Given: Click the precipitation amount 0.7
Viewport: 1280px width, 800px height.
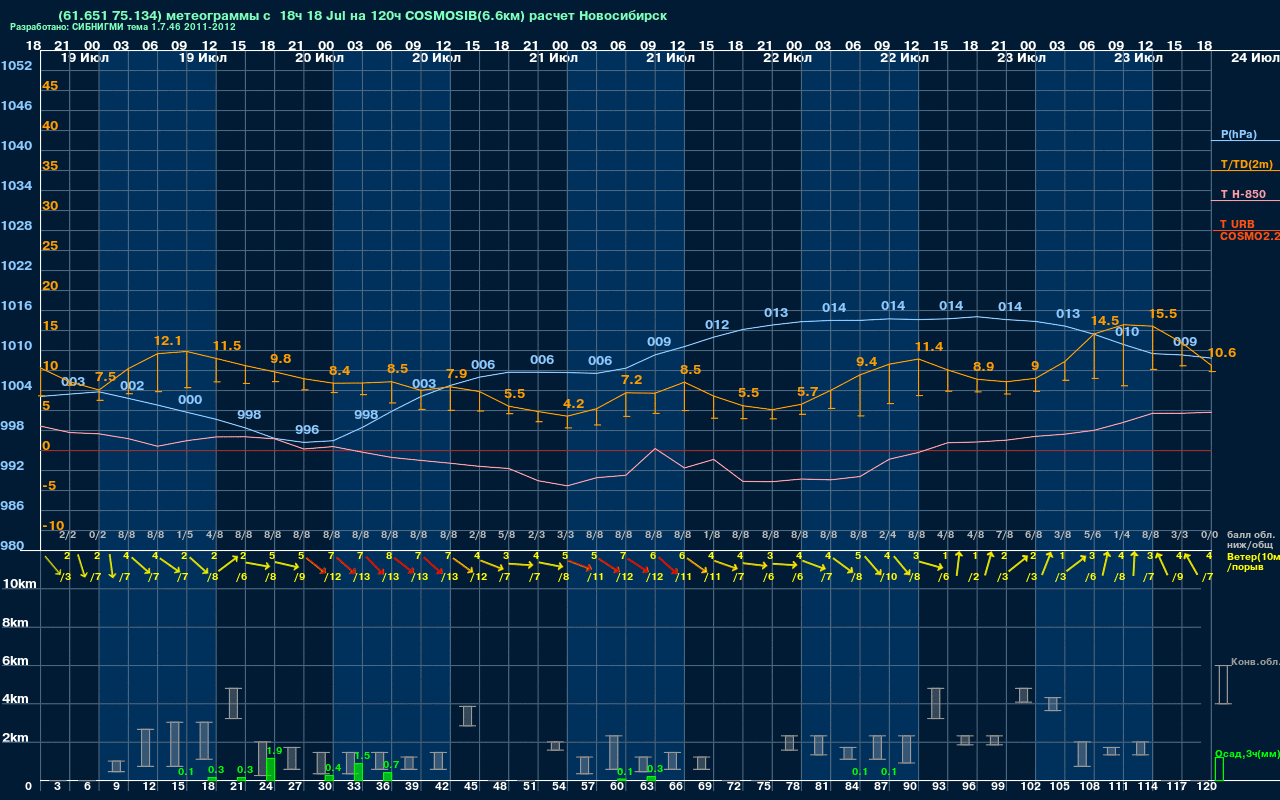Looking at the screenshot, I should [391, 764].
